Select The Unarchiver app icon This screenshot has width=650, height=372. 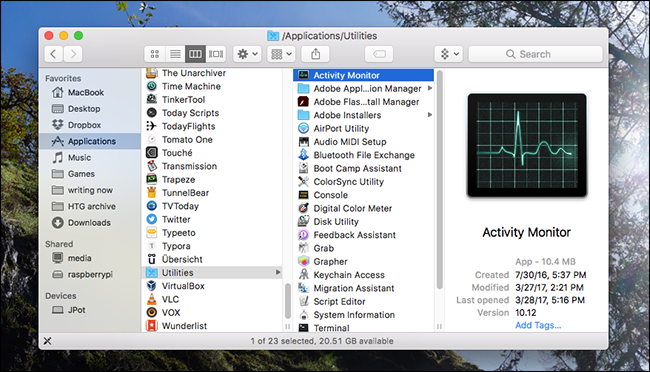(x=152, y=73)
